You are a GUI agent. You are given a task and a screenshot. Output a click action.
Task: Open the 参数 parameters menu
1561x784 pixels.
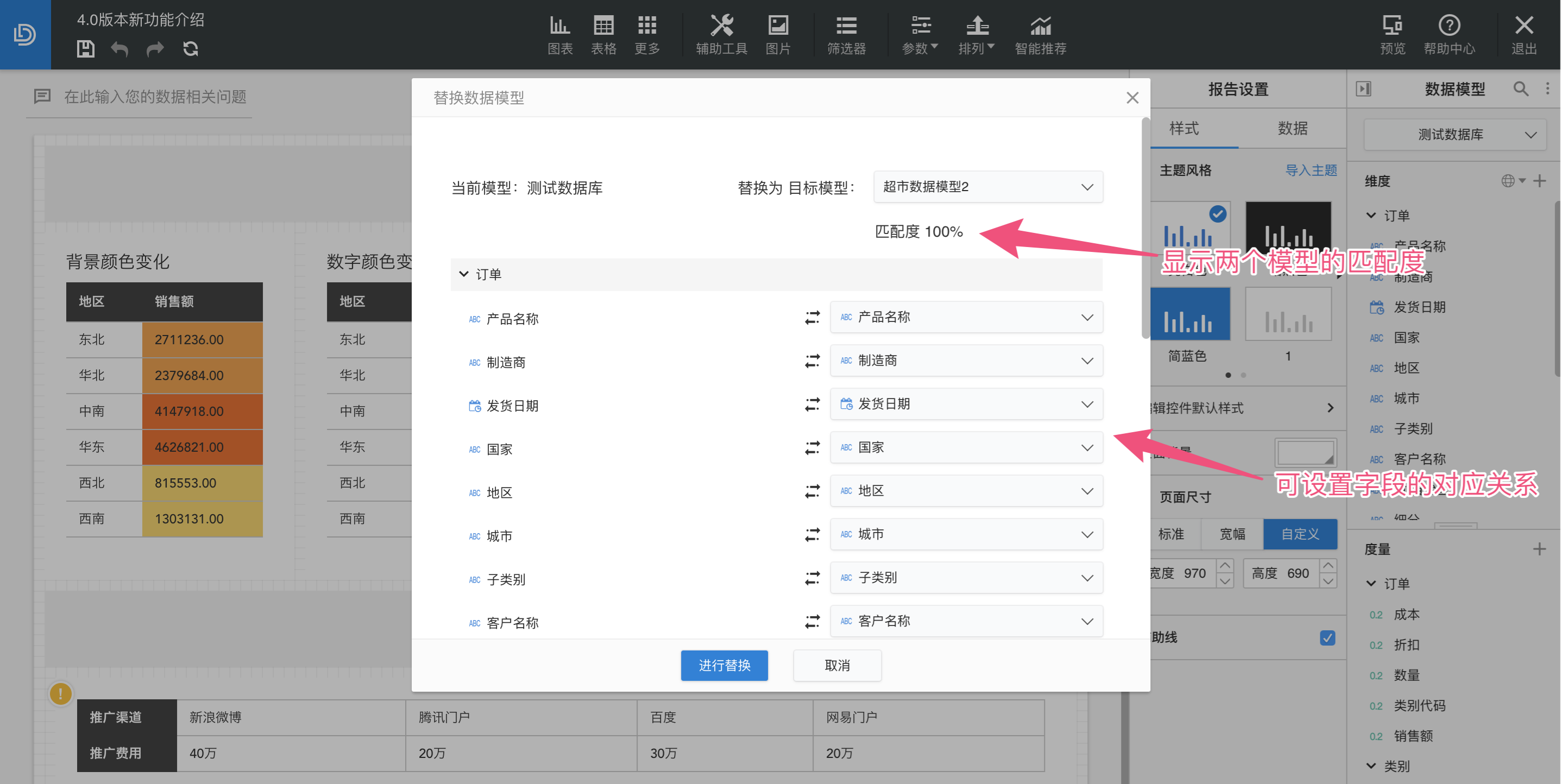coord(920,35)
